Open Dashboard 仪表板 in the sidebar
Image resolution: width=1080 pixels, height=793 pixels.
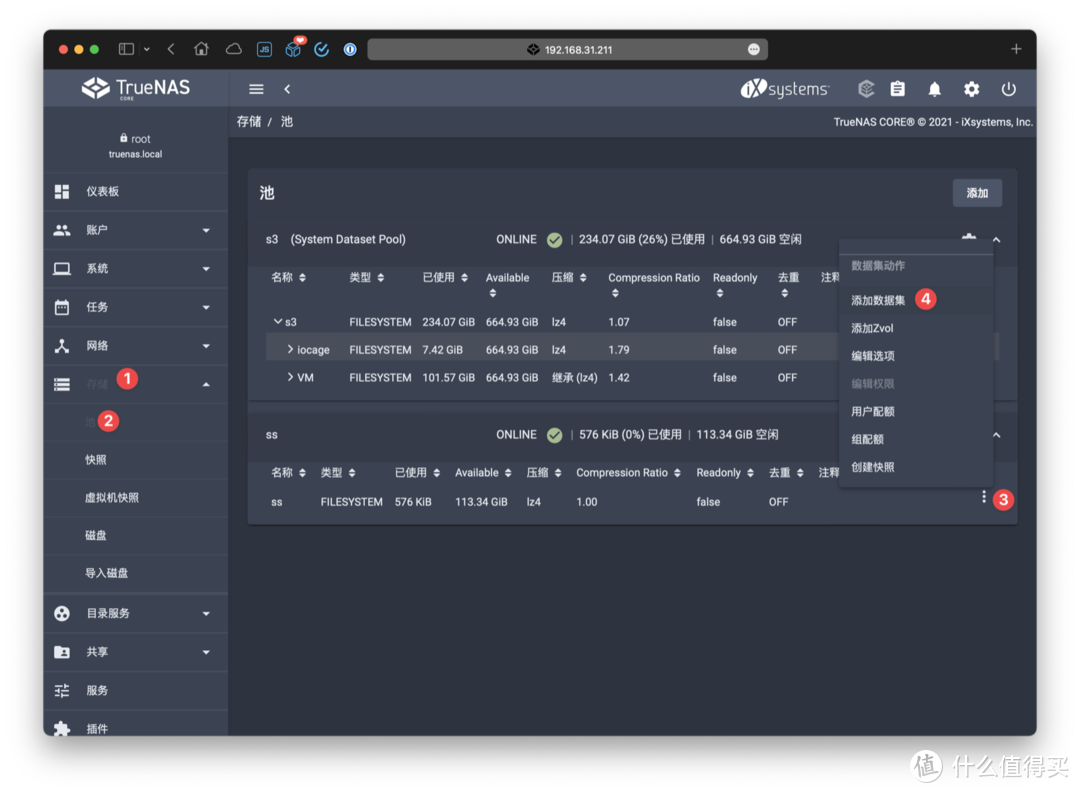(136, 192)
